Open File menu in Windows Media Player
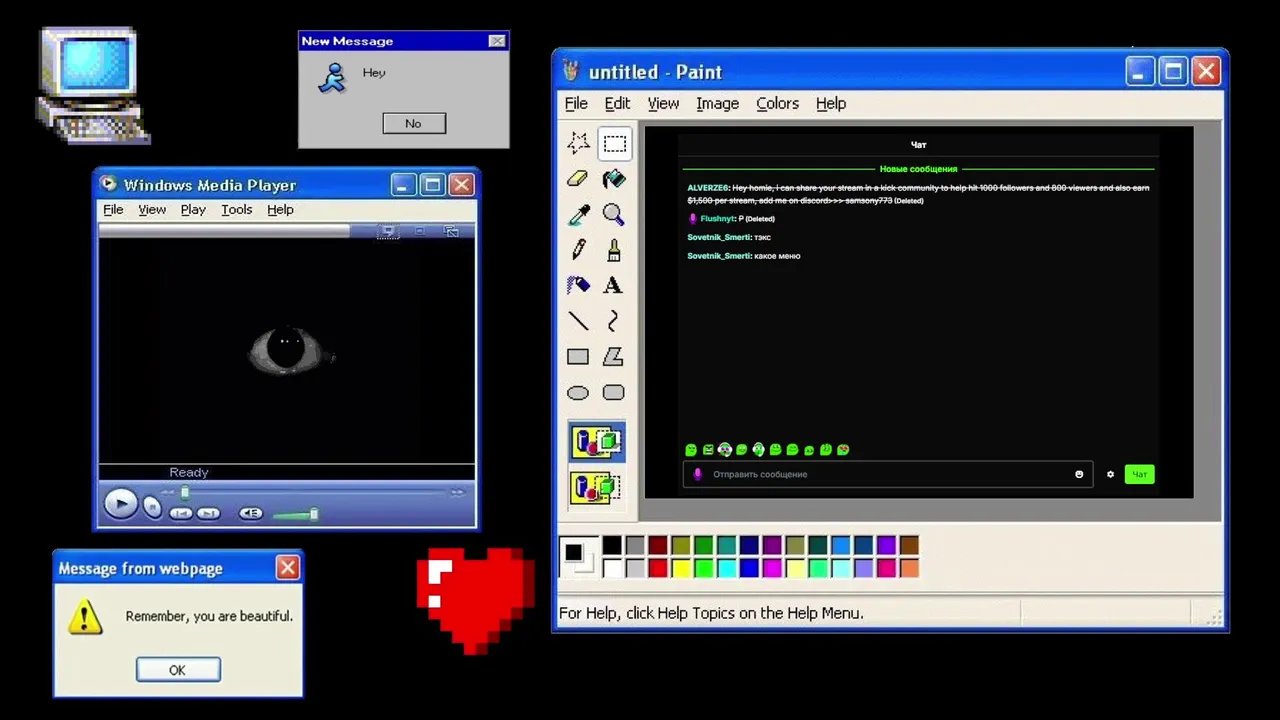The image size is (1280, 720). pos(113,209)
